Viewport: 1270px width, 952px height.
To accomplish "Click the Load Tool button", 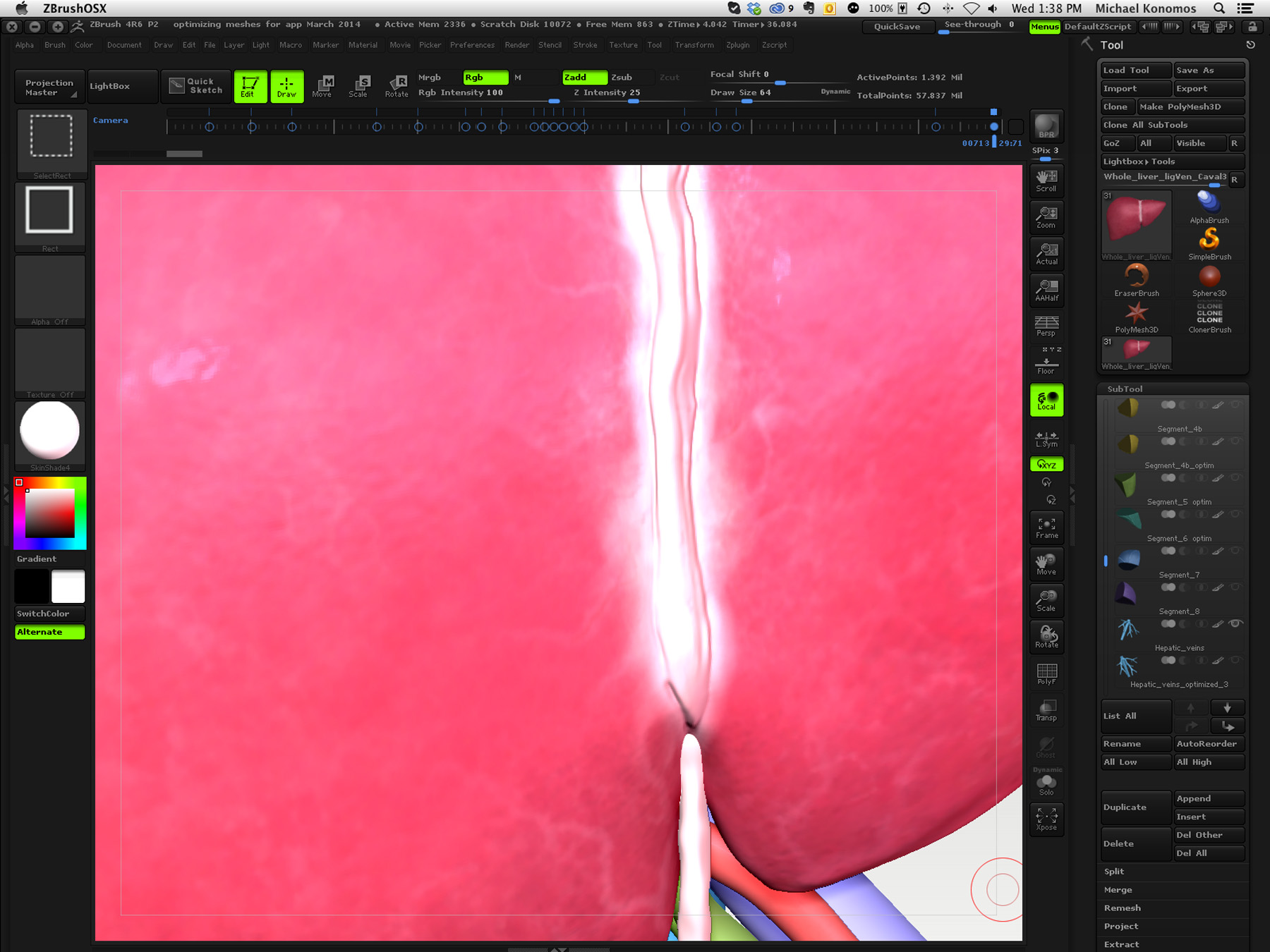I will click(1136, 71).
